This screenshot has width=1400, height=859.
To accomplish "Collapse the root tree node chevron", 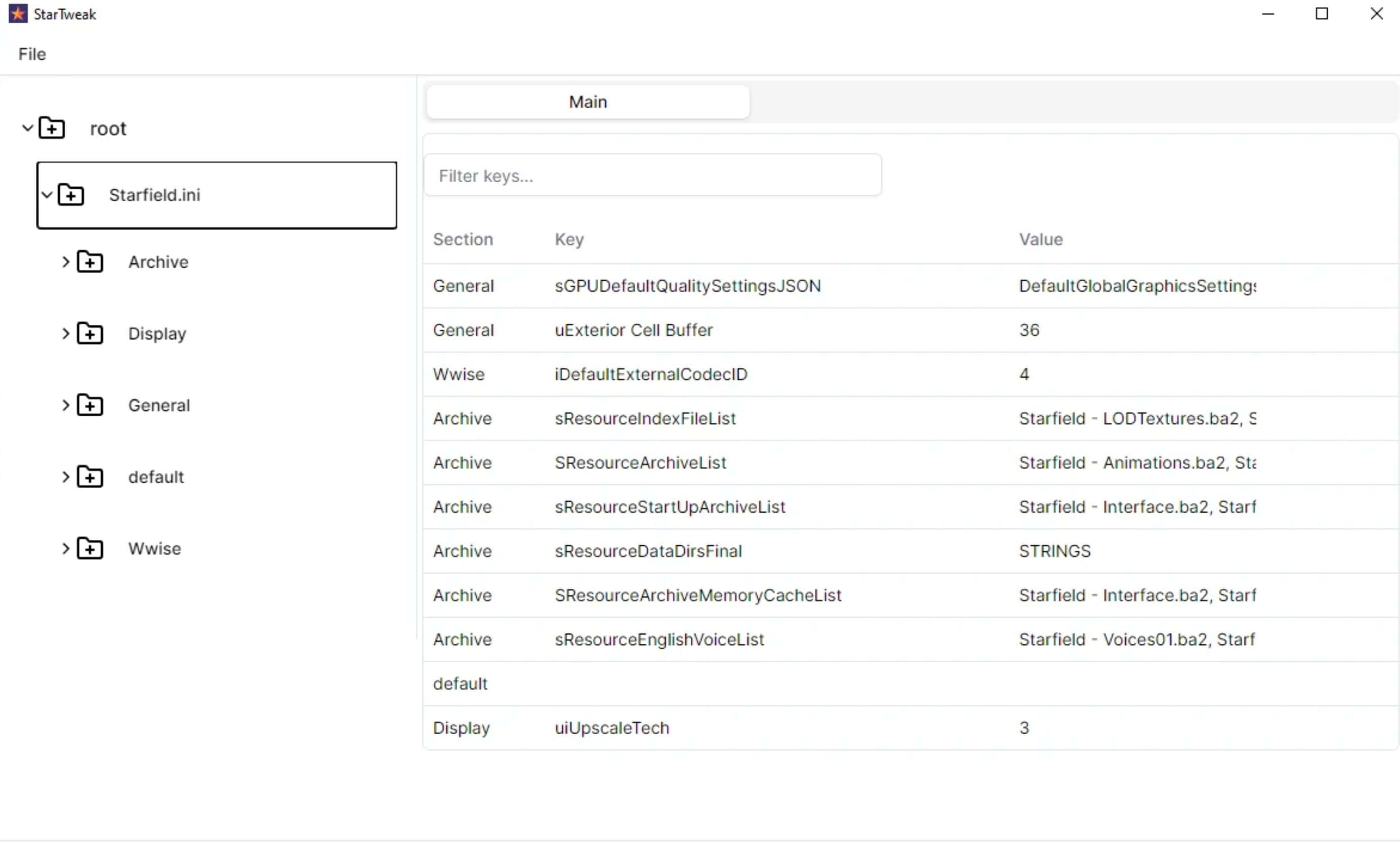I will pos(27,128).
